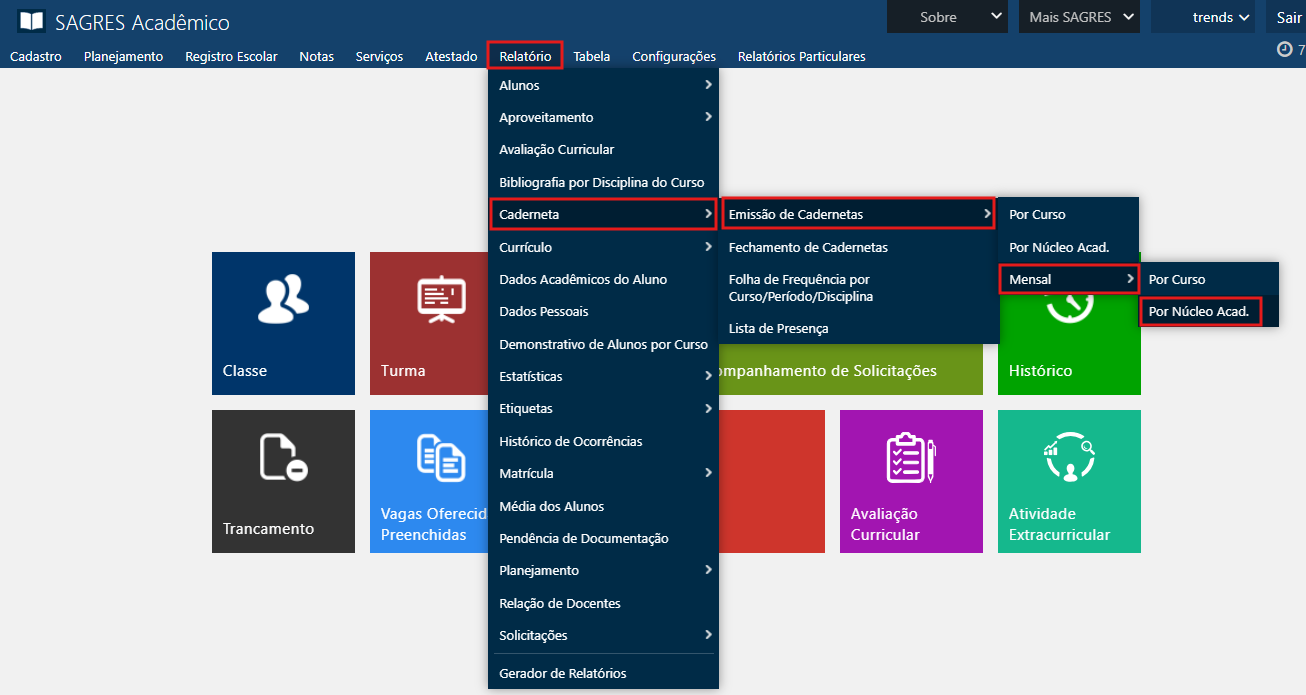Viewport: 1306px width, 695px height.
Task: Select Por Núcleo Acad. under Mensal
Action: 1199,312
